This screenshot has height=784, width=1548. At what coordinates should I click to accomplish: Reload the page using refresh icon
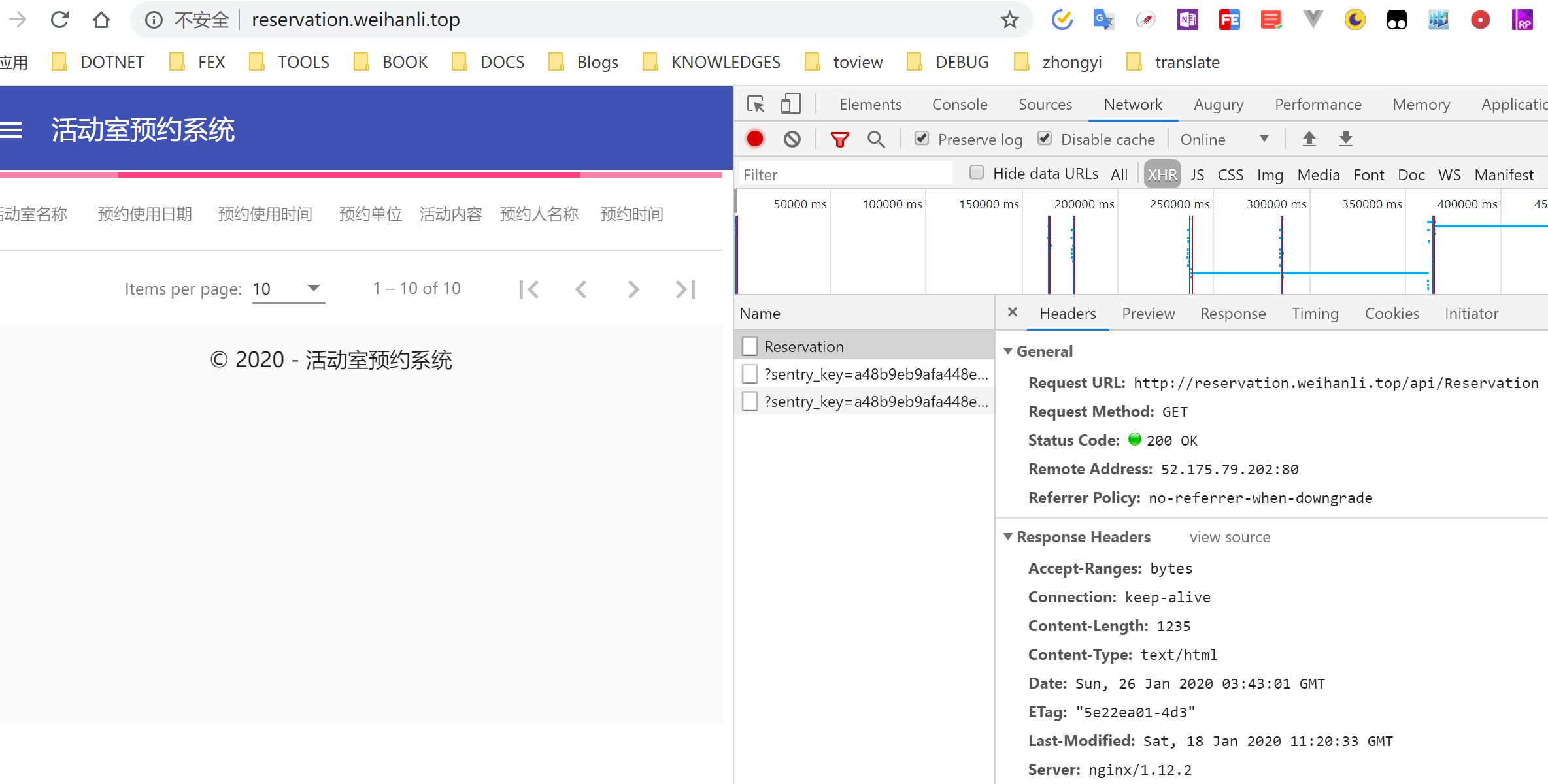click(59, 20)
